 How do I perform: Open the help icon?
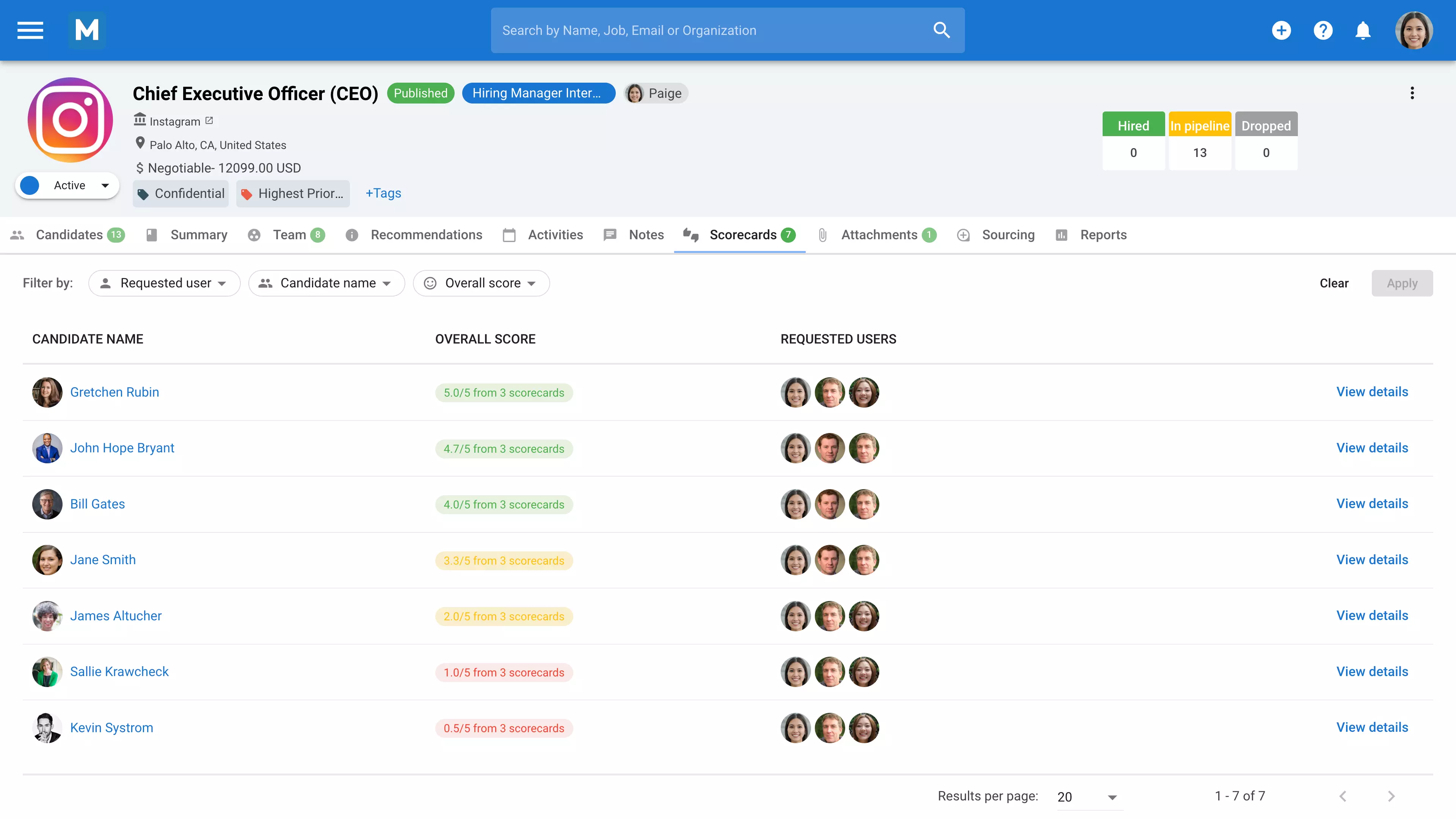[x=1323, y=30]
